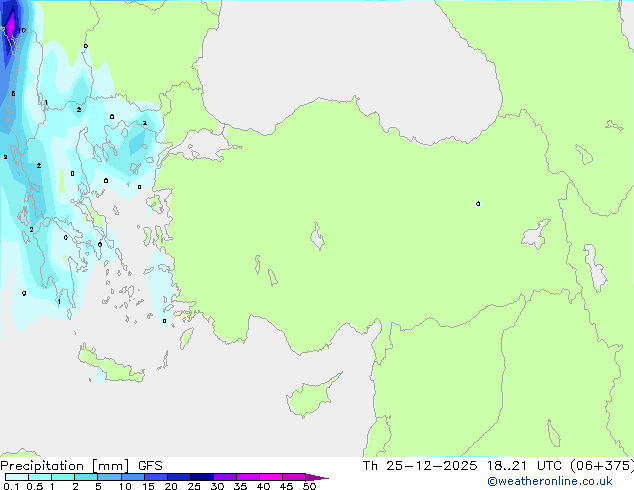Click the '0.1' legend scale label

point(11,486)
